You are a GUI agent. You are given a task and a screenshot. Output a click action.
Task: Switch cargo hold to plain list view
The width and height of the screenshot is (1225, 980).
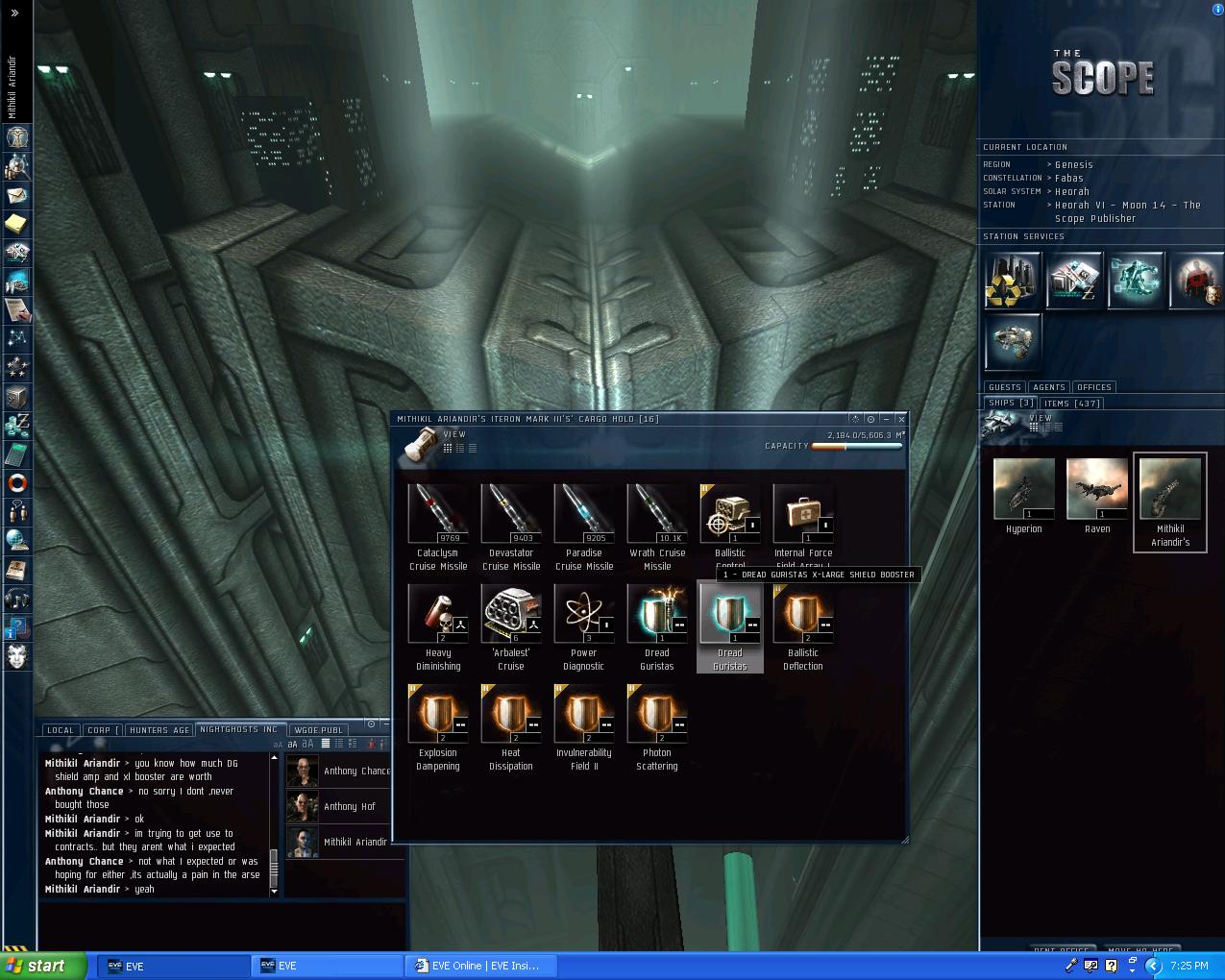(x=472, y=448)
